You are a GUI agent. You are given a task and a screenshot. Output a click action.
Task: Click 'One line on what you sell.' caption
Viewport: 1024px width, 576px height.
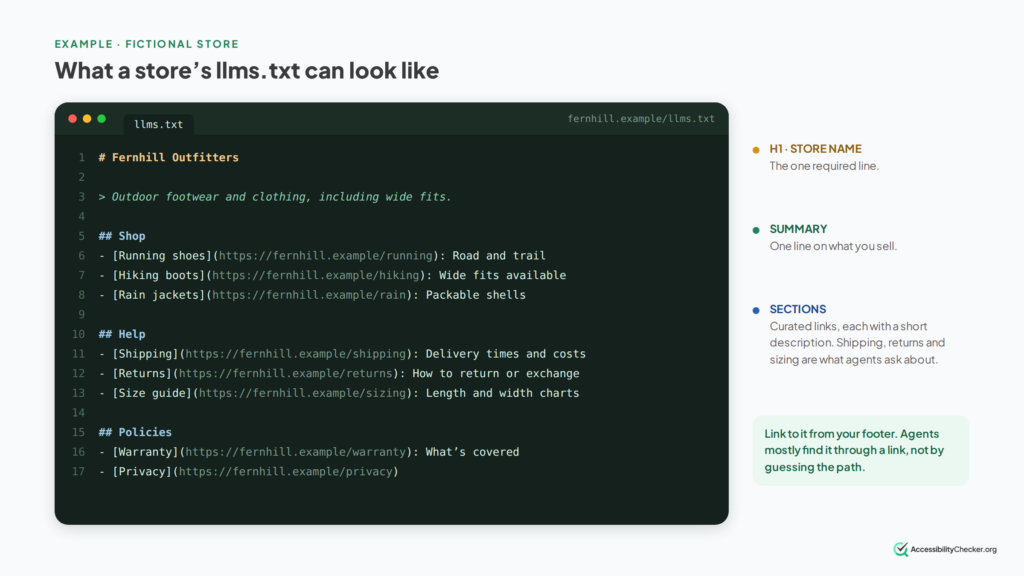(x=833, y=246)
